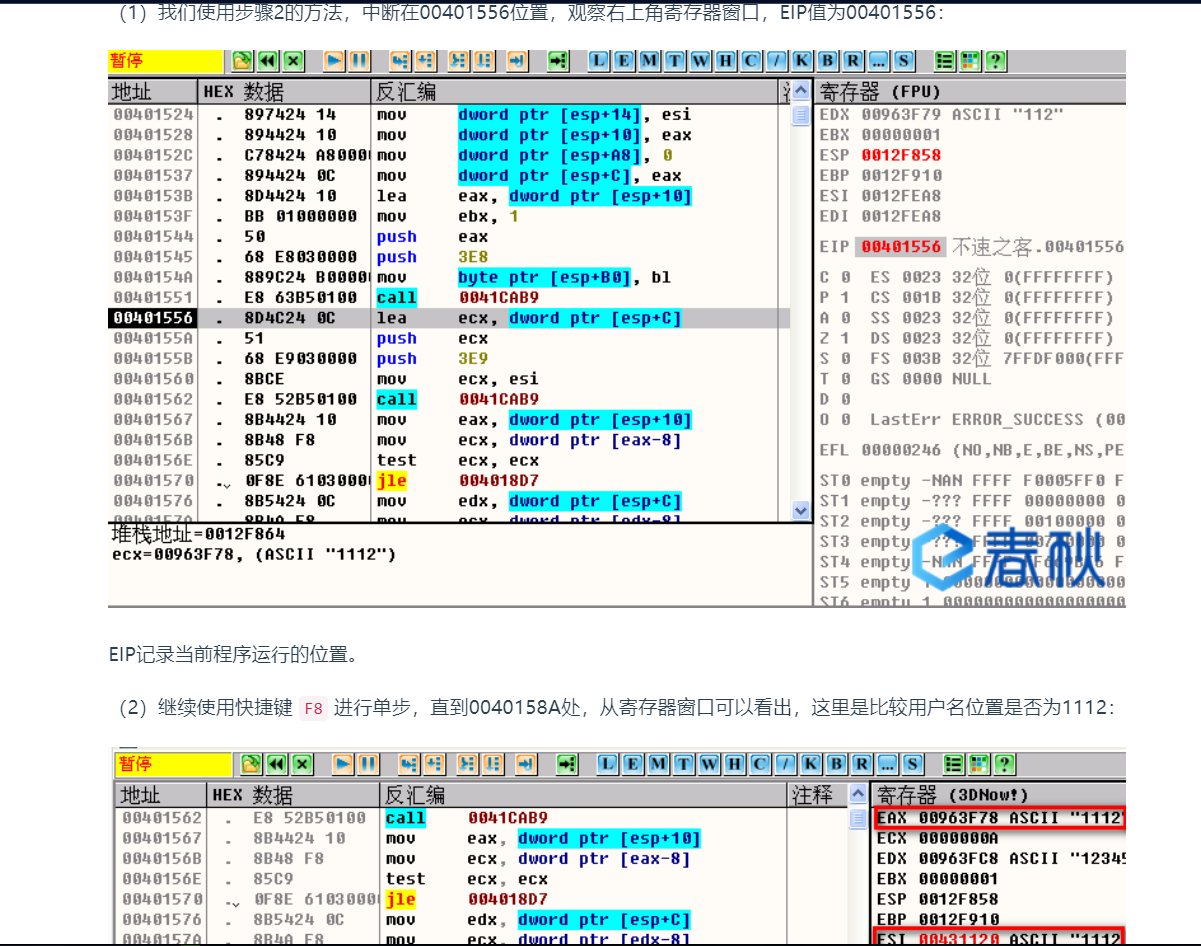Open Call stack K button in lower toolbar
The width and height of the screenshot is (1201, 946).
[x=811, y=765]
